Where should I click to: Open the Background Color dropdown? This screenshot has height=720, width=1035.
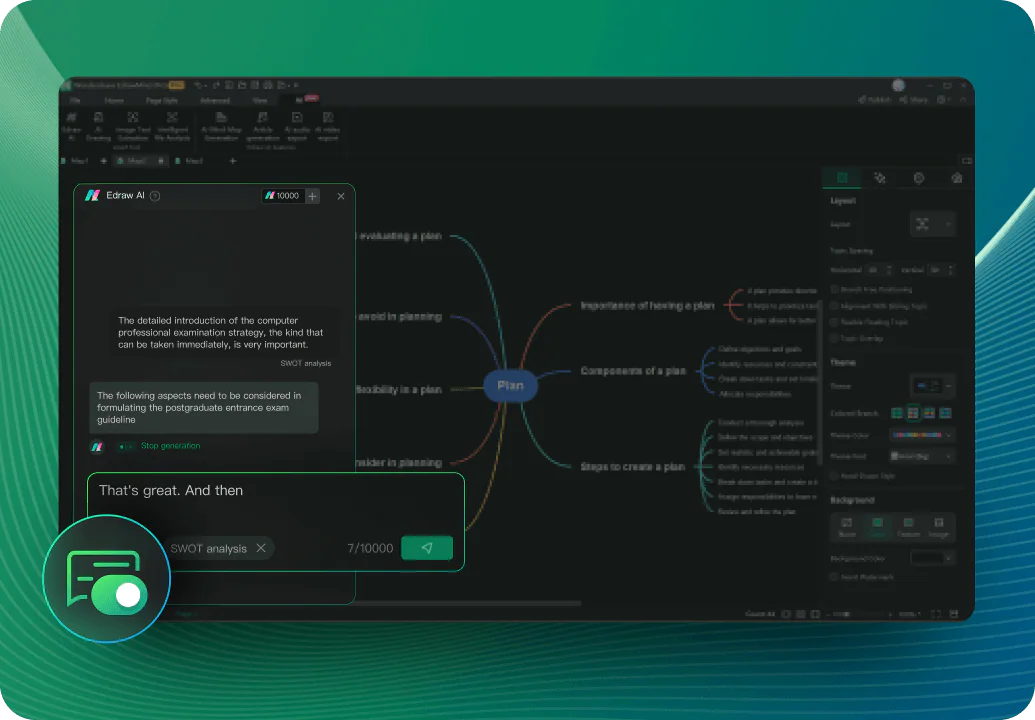tap(932, 558)
